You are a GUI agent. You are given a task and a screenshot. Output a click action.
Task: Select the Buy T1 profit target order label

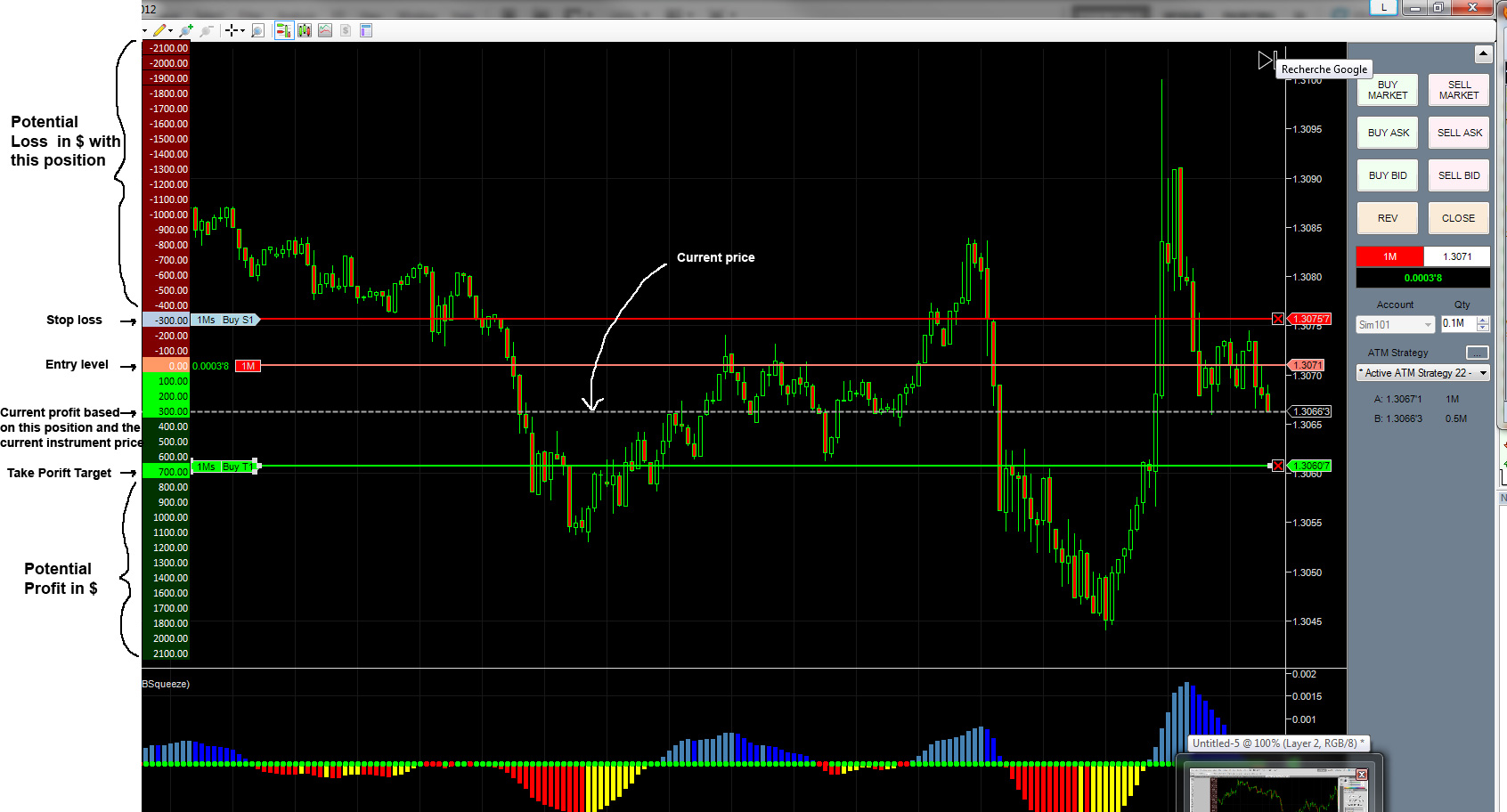pos(225,467)
